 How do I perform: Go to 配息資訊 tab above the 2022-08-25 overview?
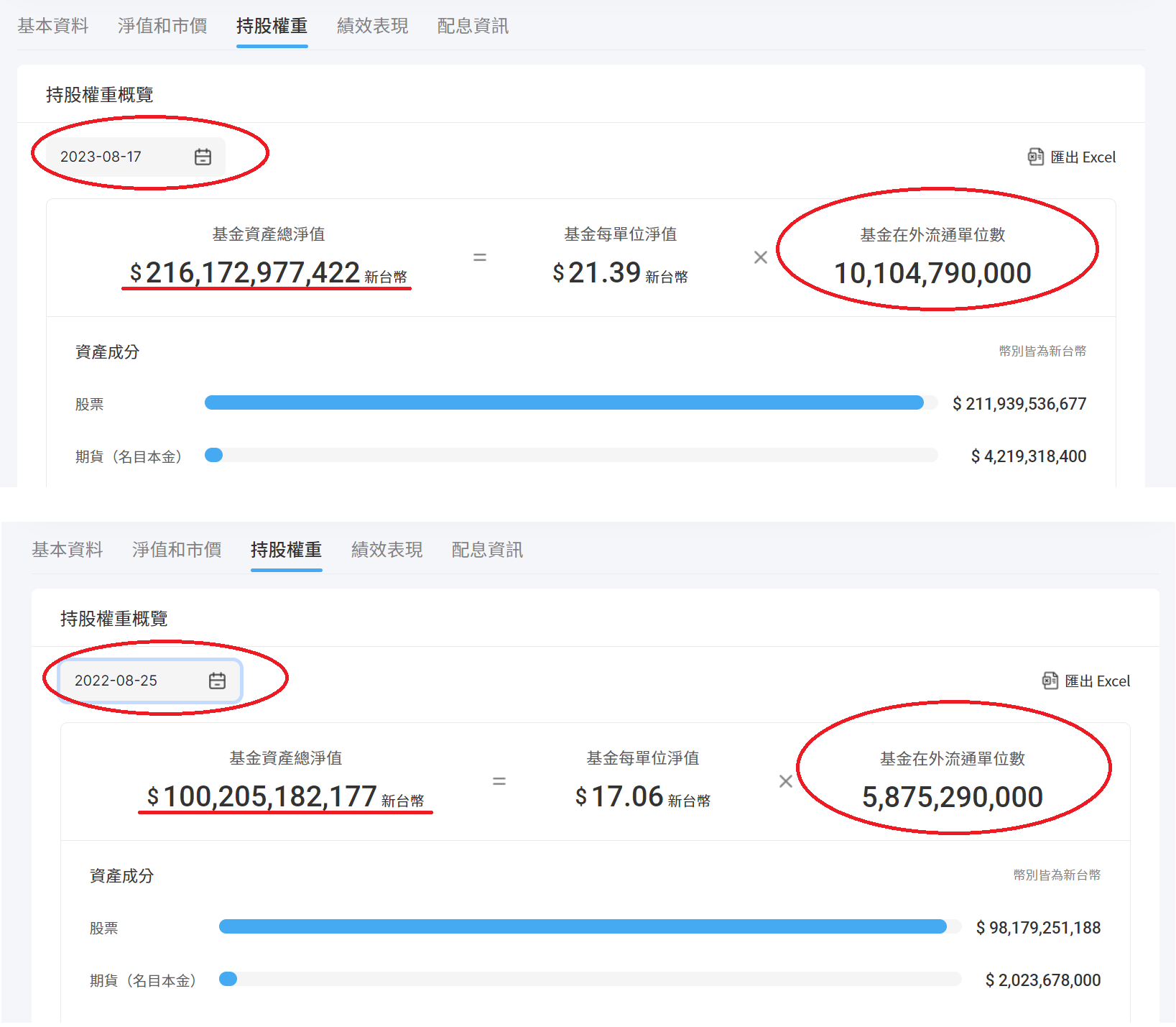coord(487,550)
